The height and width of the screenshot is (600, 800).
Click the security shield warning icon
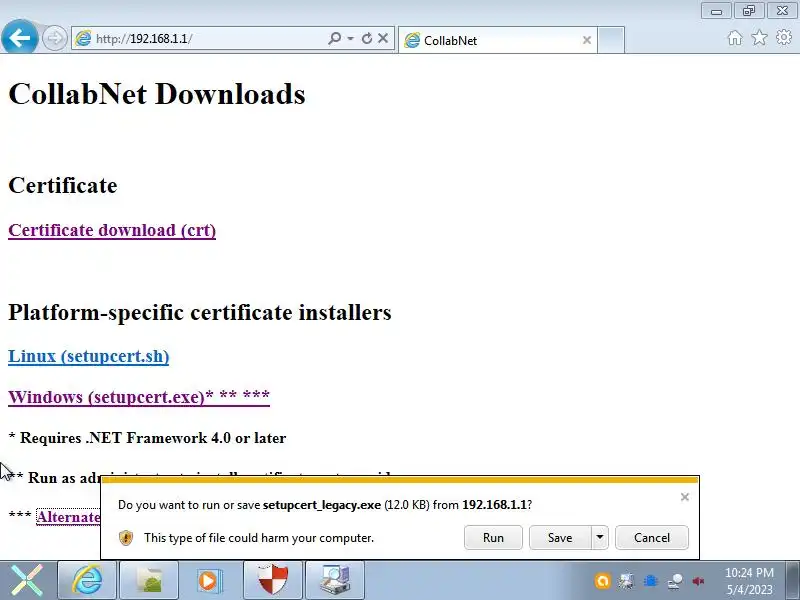[126, 538]
